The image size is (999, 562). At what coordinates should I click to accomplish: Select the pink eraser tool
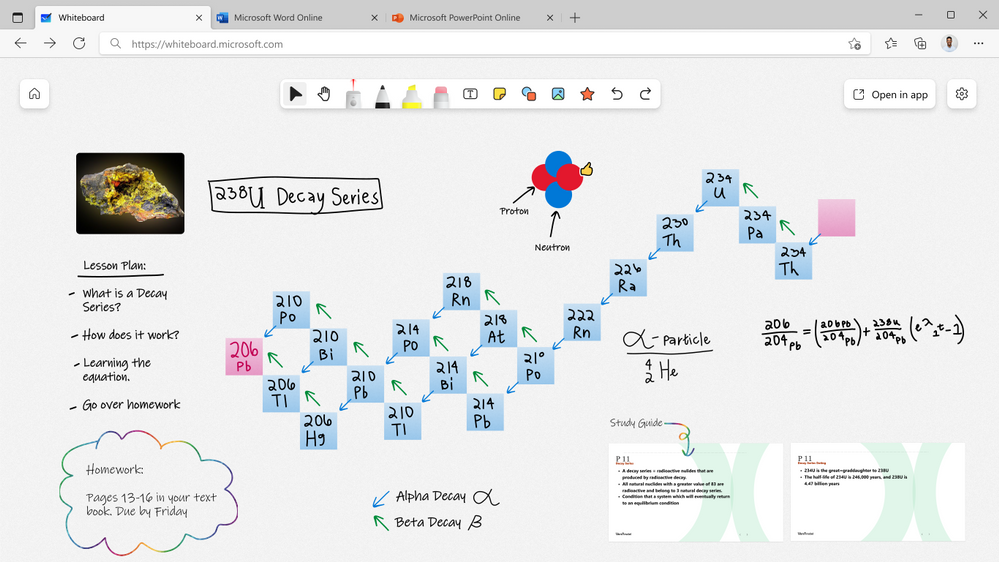pos(441,97)
